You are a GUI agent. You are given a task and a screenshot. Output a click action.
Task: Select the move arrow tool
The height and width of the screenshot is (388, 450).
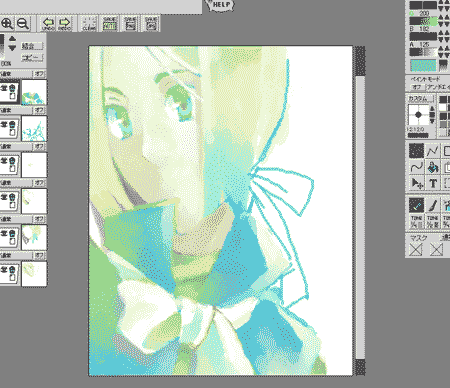416,183
